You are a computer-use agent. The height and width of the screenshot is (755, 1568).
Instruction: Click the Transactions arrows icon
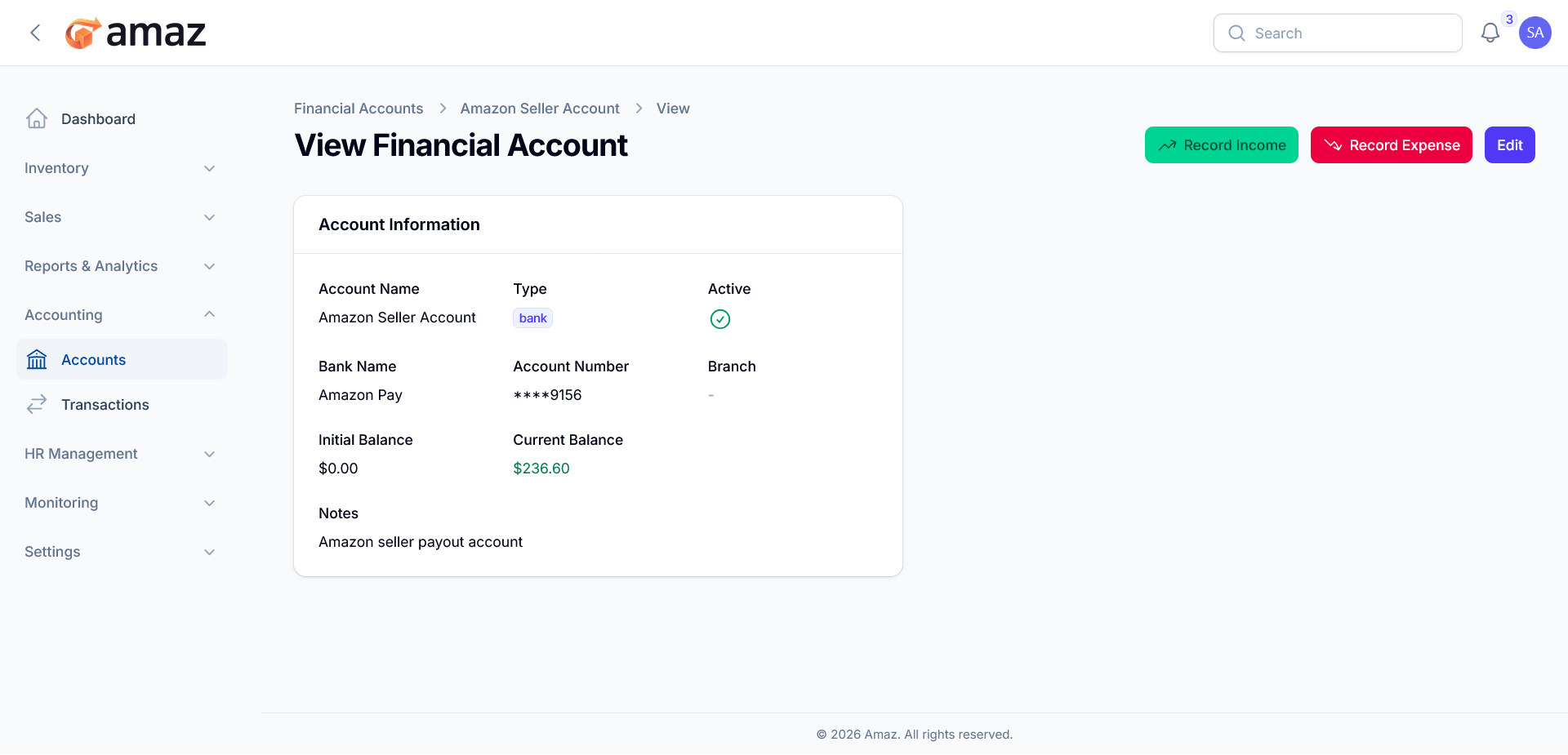(37, 404)
